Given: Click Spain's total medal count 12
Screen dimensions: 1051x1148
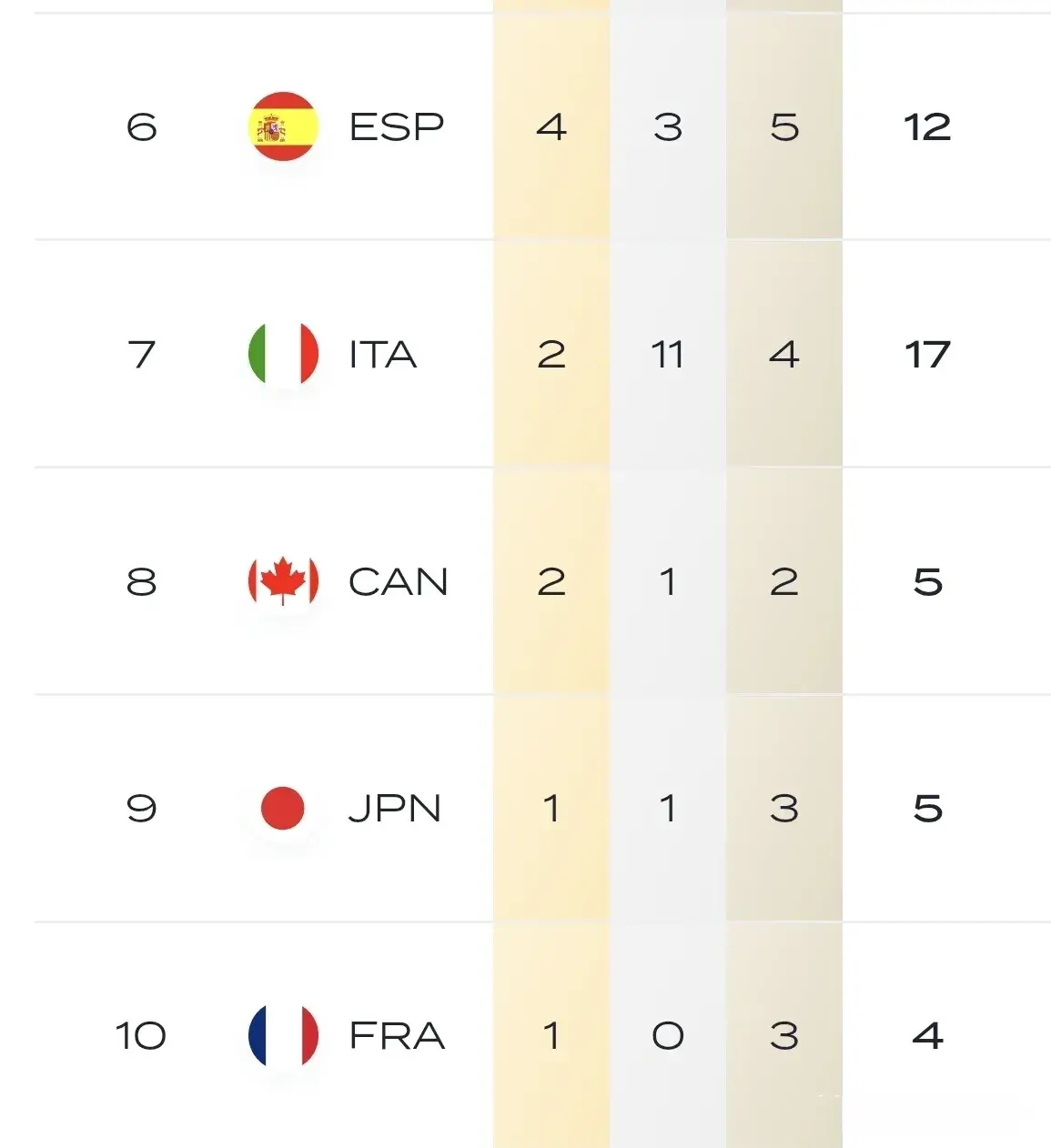Looking at the screenshot, I should point(927,126).
